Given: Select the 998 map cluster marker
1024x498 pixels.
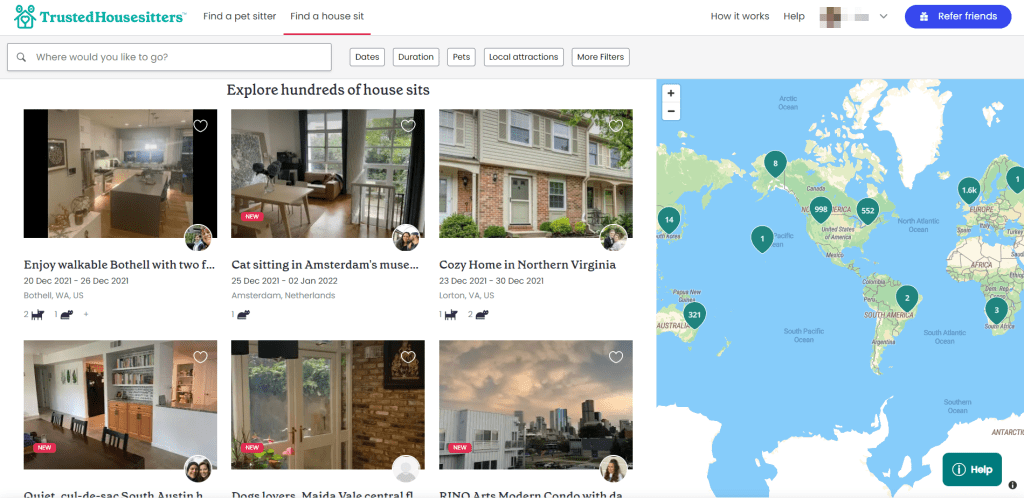Looking at the screenshot, I should 821,211.
